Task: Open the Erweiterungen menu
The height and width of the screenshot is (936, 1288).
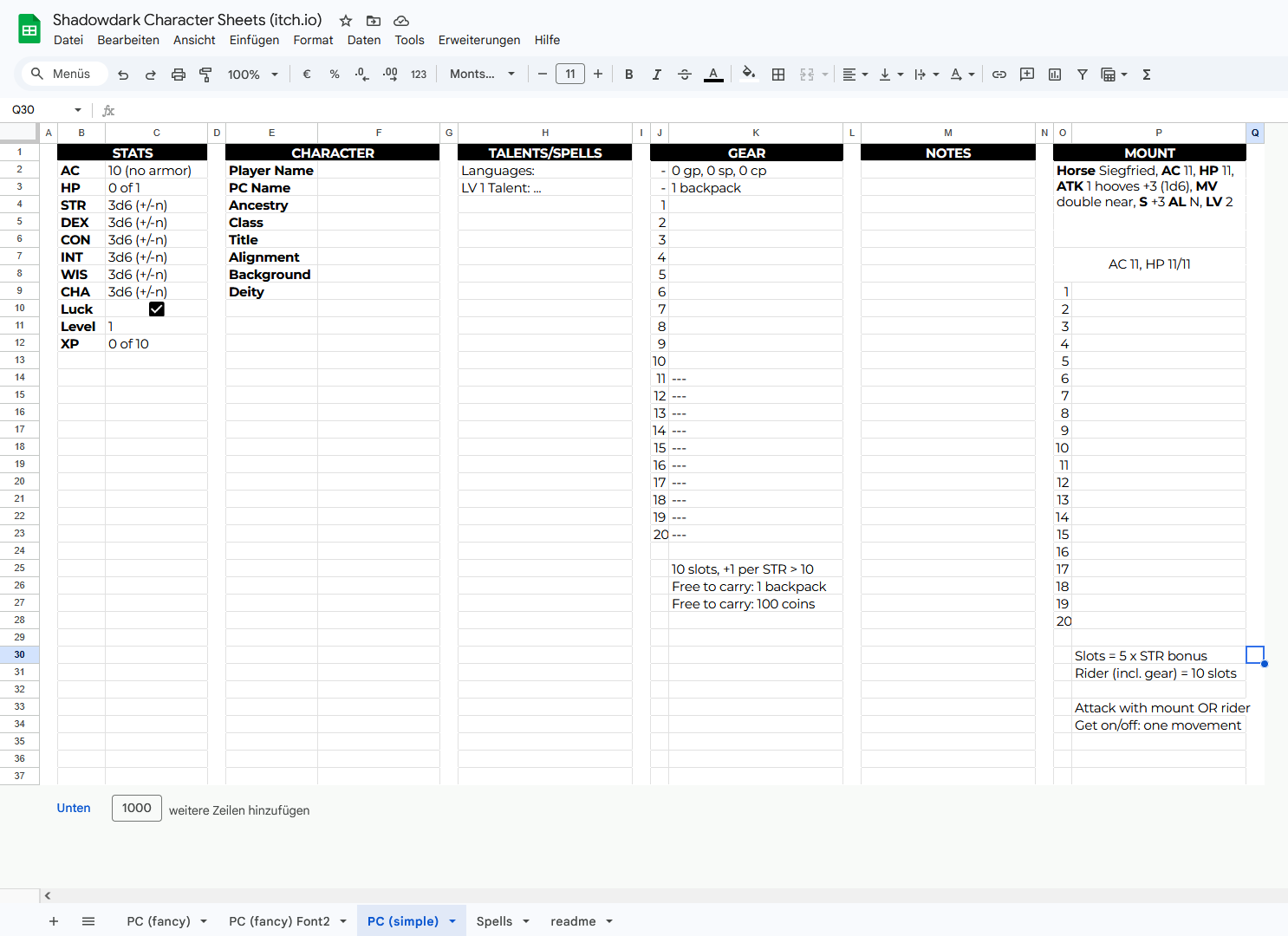Action: (x=479, y=40)
